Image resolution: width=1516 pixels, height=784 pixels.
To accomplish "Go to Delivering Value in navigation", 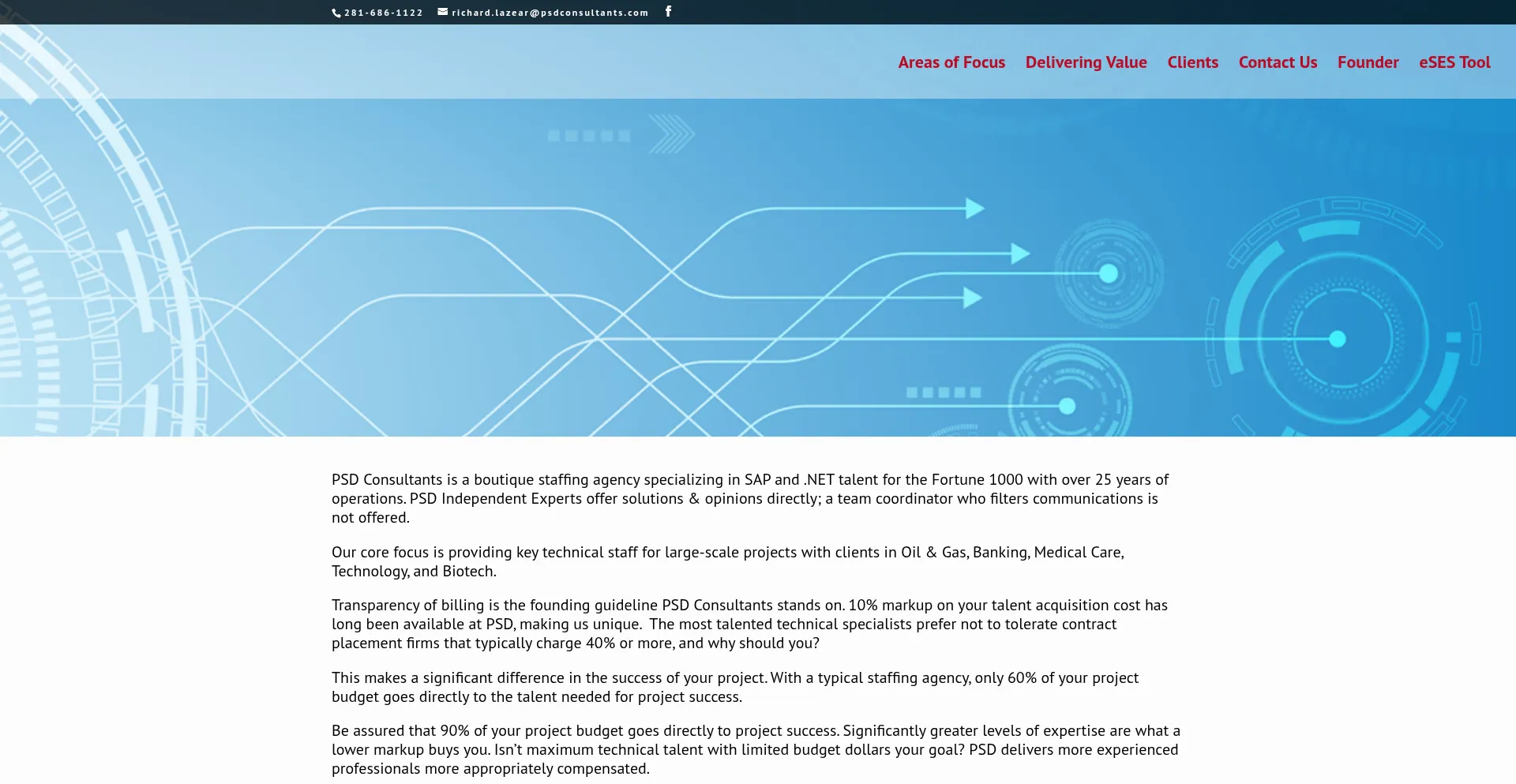I will click(x=1086, y=62).
